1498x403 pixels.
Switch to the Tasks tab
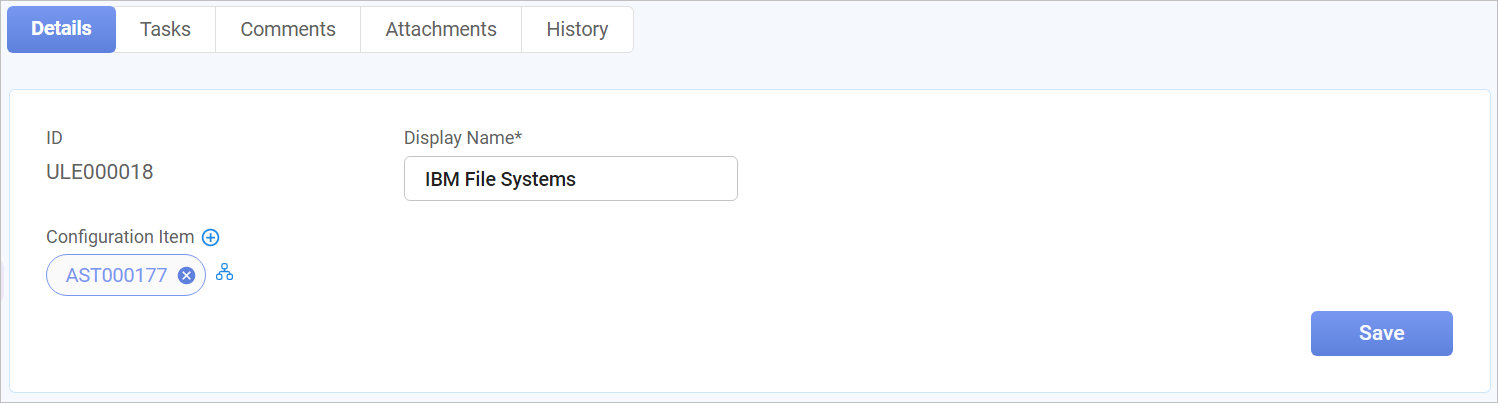(165, 29)
